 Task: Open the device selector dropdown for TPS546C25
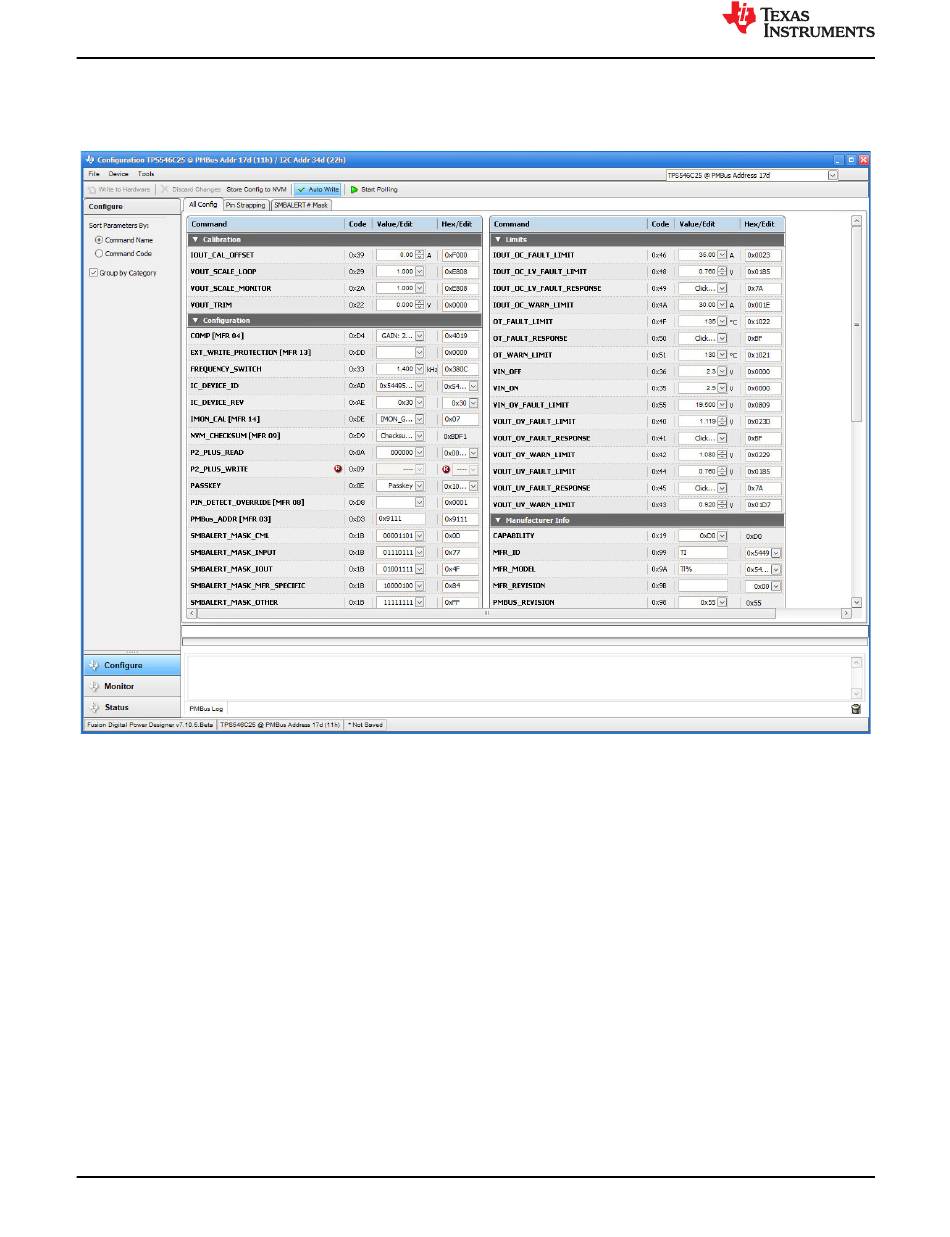pos(833,175)
